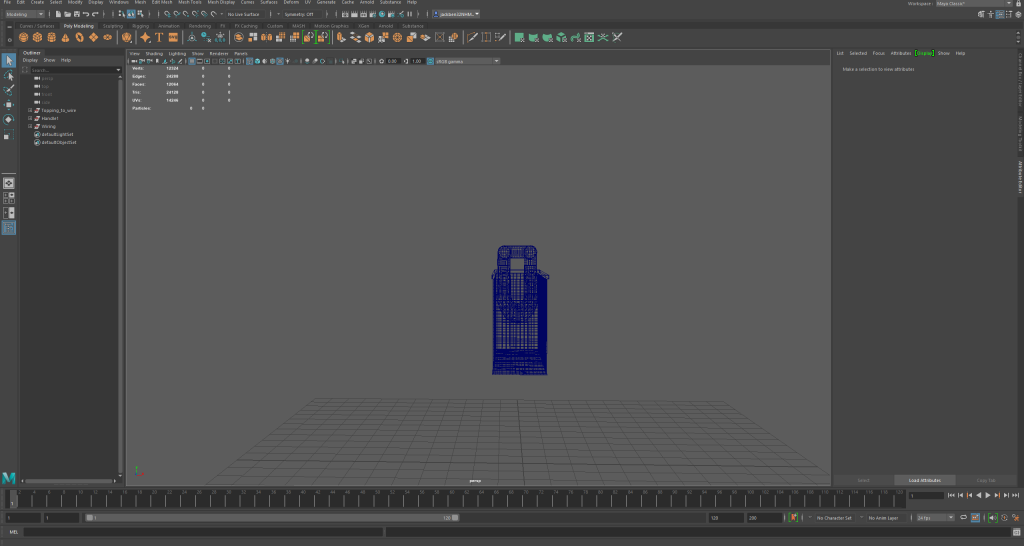Click the polygon cube shelf icon
This screenshot has width=1024, height=546.
[x=37, y=37]
